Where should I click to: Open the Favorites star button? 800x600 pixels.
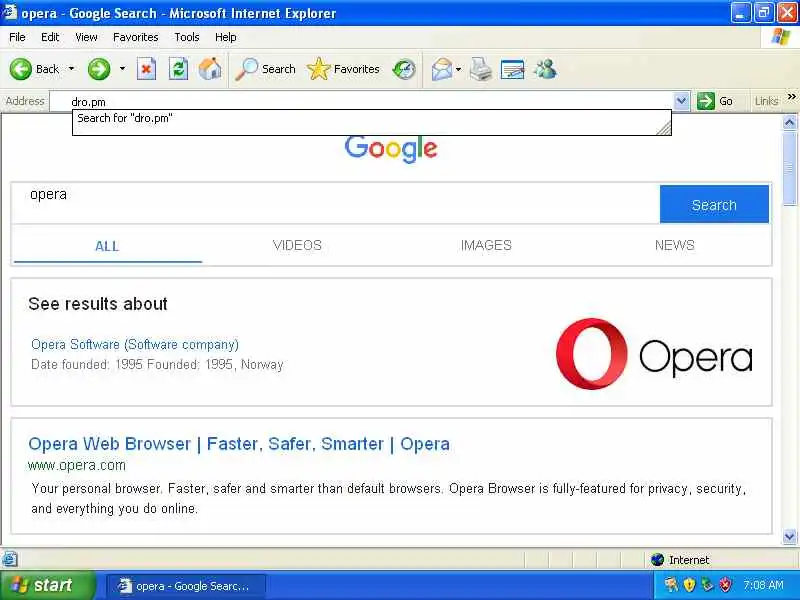343,69
